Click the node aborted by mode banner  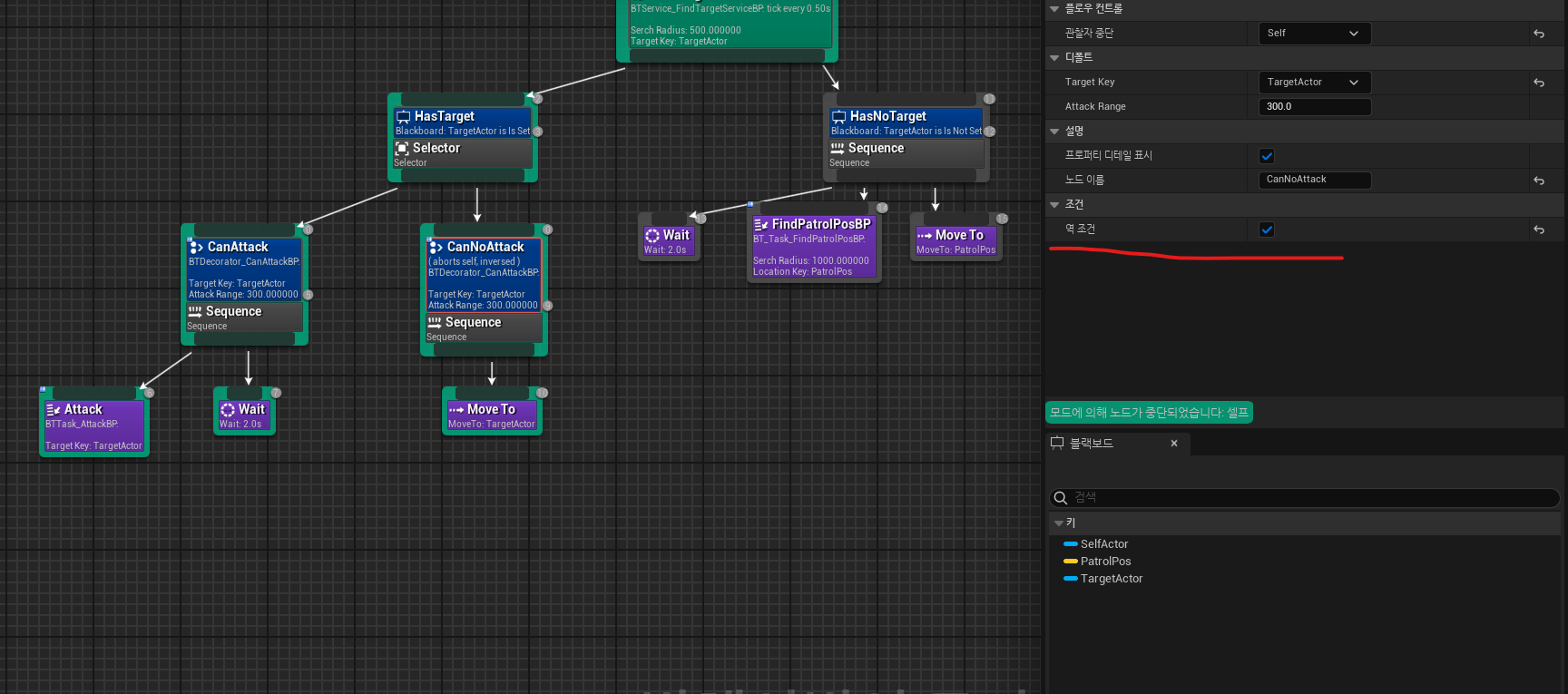pos(1149,413)
